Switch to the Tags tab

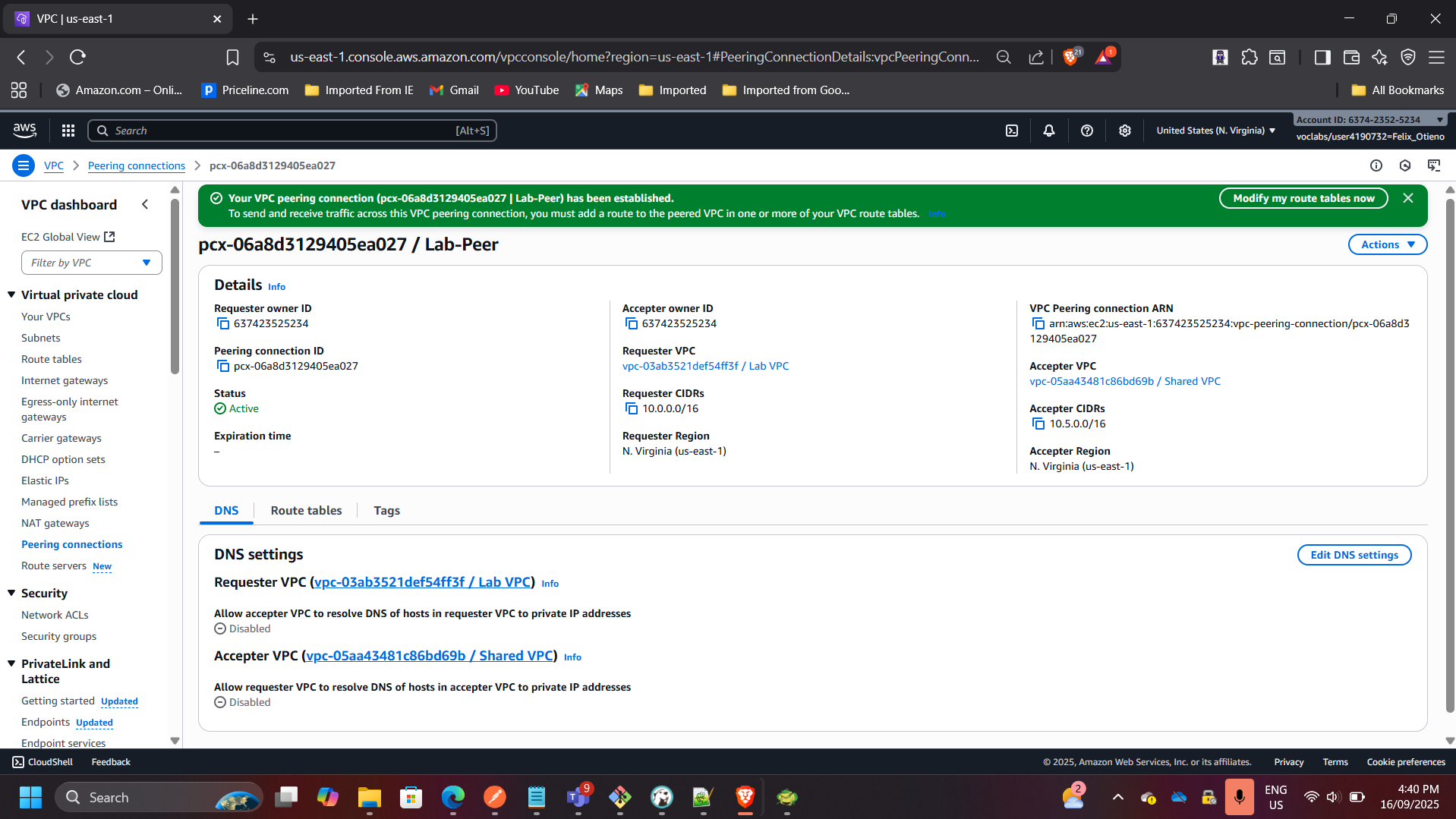coord(386,510)
